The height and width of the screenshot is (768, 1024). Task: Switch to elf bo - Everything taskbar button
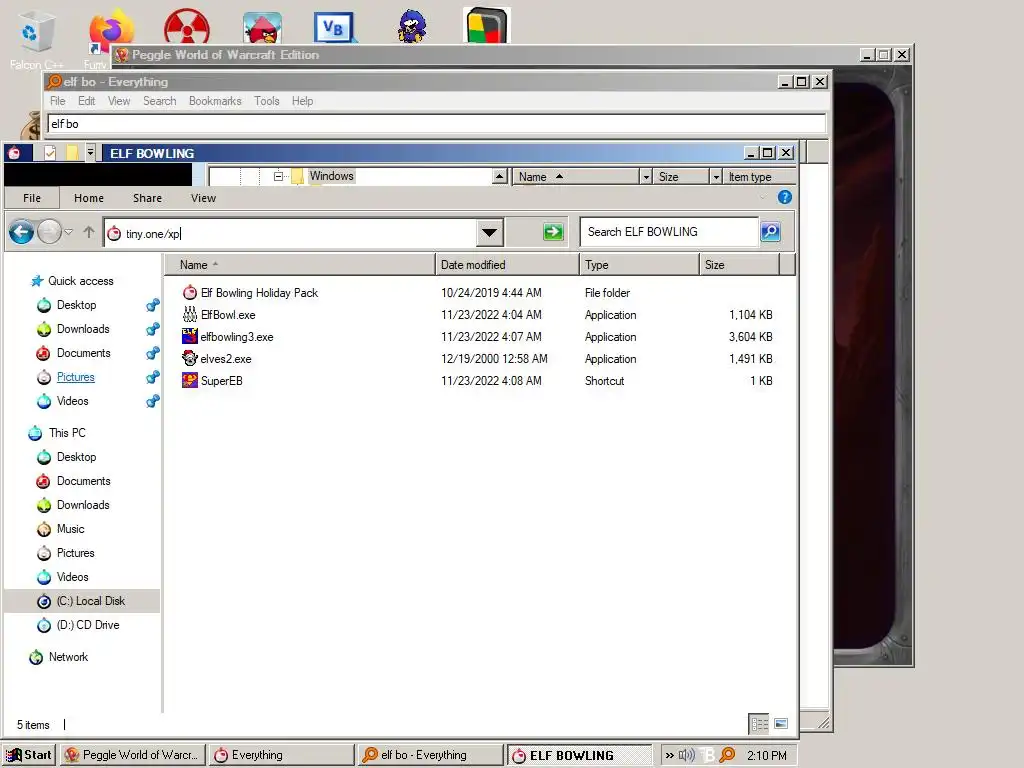(429, 755)
